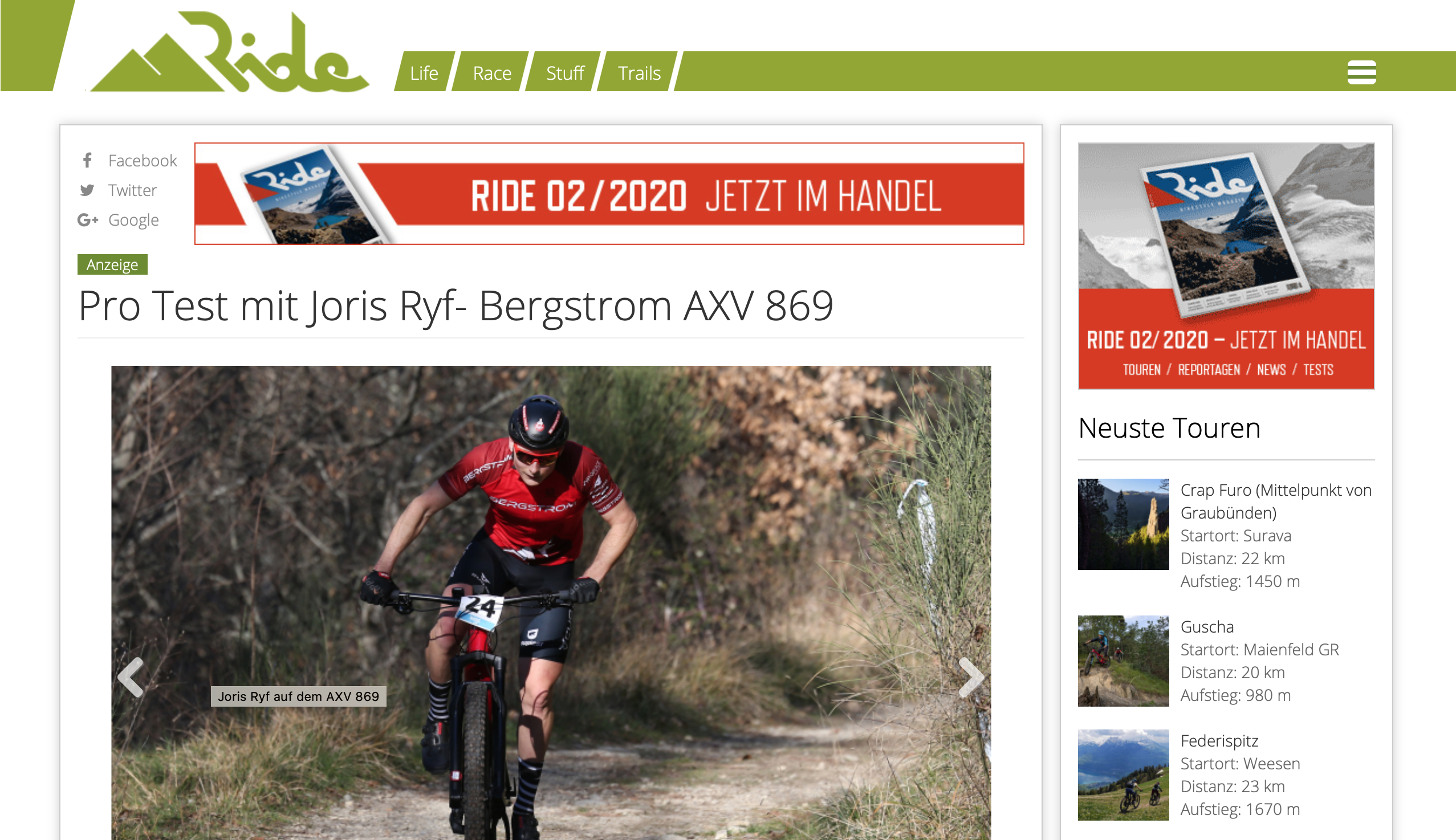Click the Crap Furo tour title link
The width and height of the screenshot is (1456, 840).
pyautogui.click(x=1275, y=501)
